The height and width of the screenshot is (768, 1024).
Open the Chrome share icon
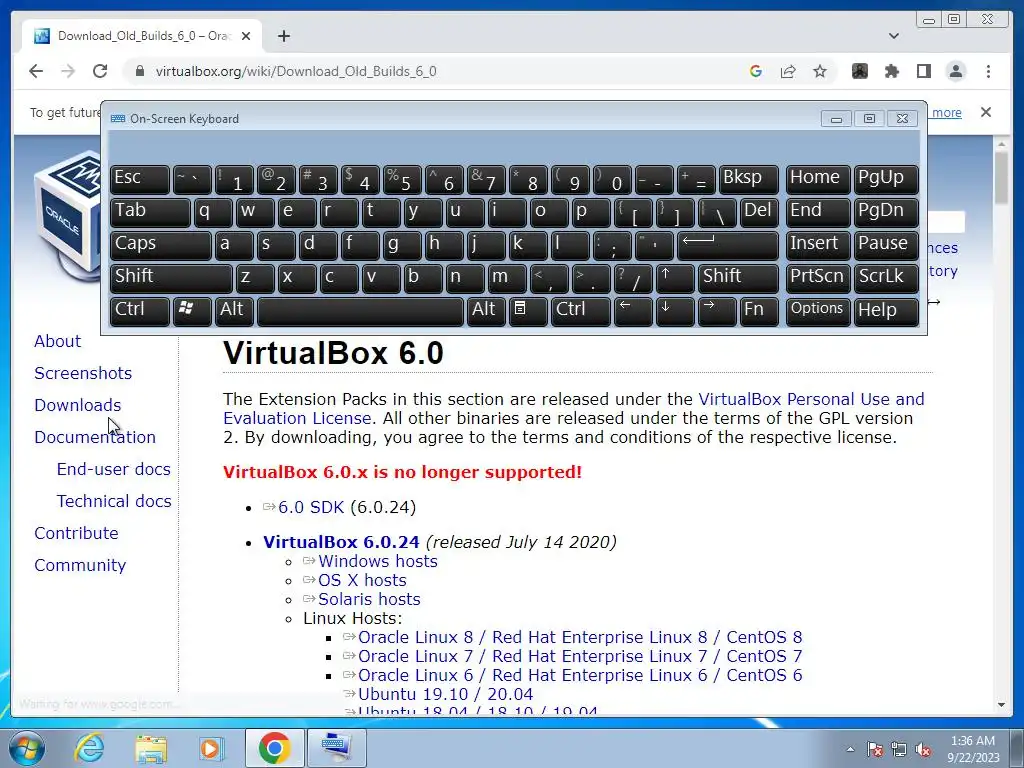[x=788, y=71]
